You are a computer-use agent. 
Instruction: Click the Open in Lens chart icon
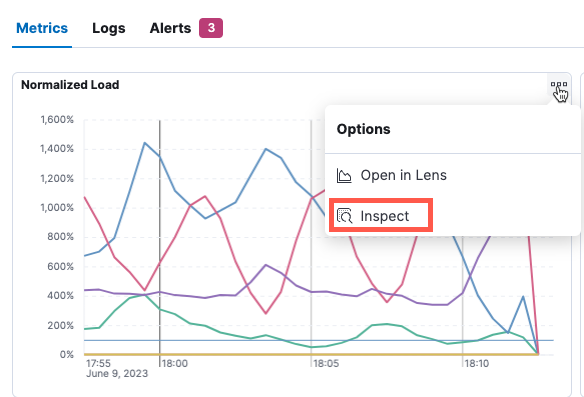(344, 175)
